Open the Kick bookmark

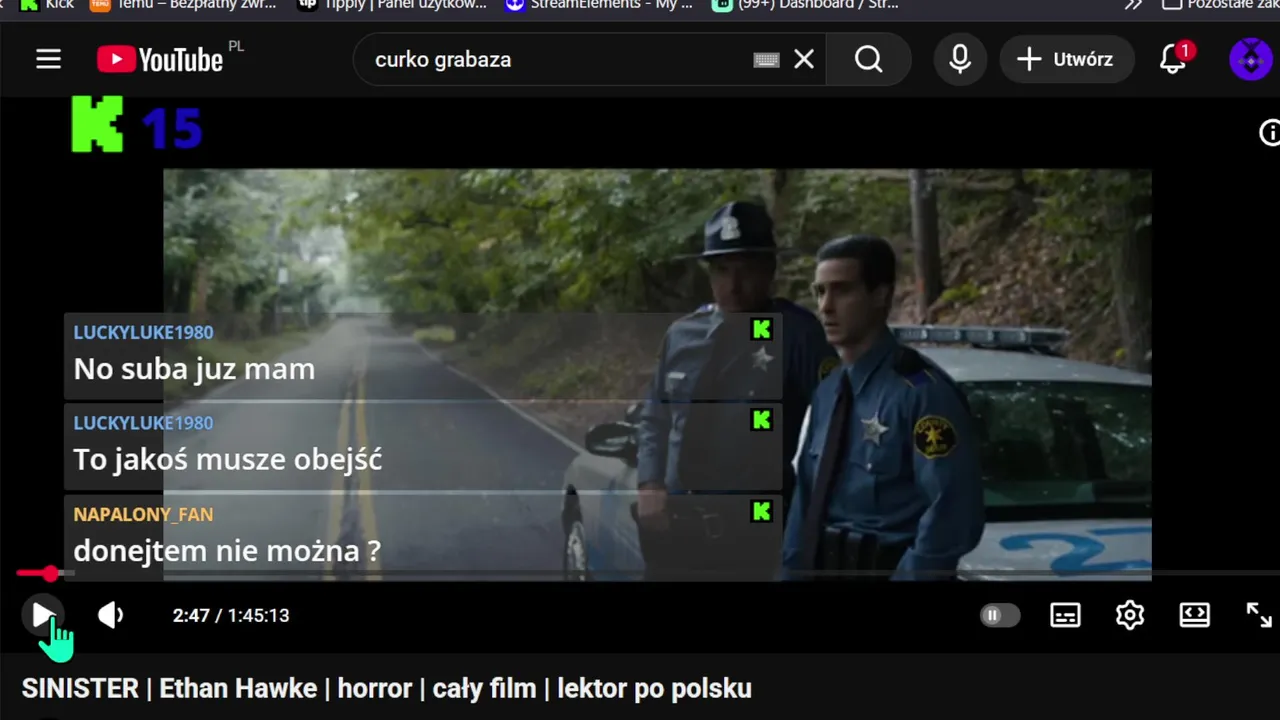coord(46,5)
